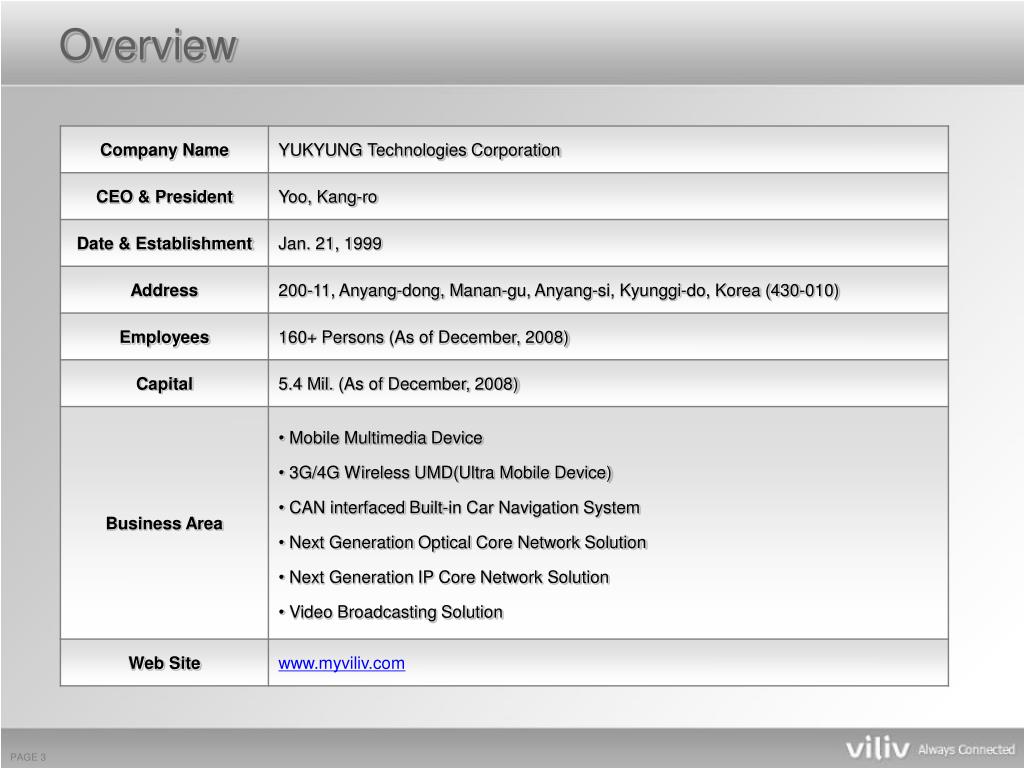Viewport: 1024px width, 768px height.
Task: Click the 'Company Name' label cell
Action: click(165, 150)
